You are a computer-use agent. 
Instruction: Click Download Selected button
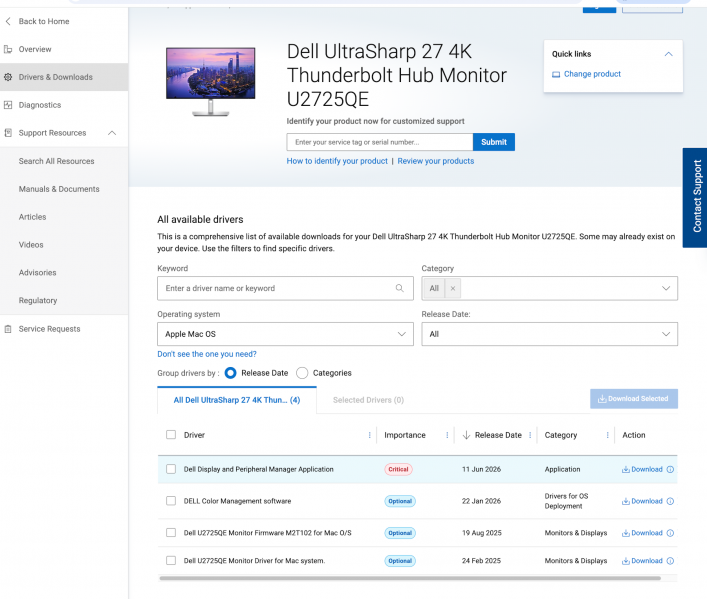tap(634, 399)
